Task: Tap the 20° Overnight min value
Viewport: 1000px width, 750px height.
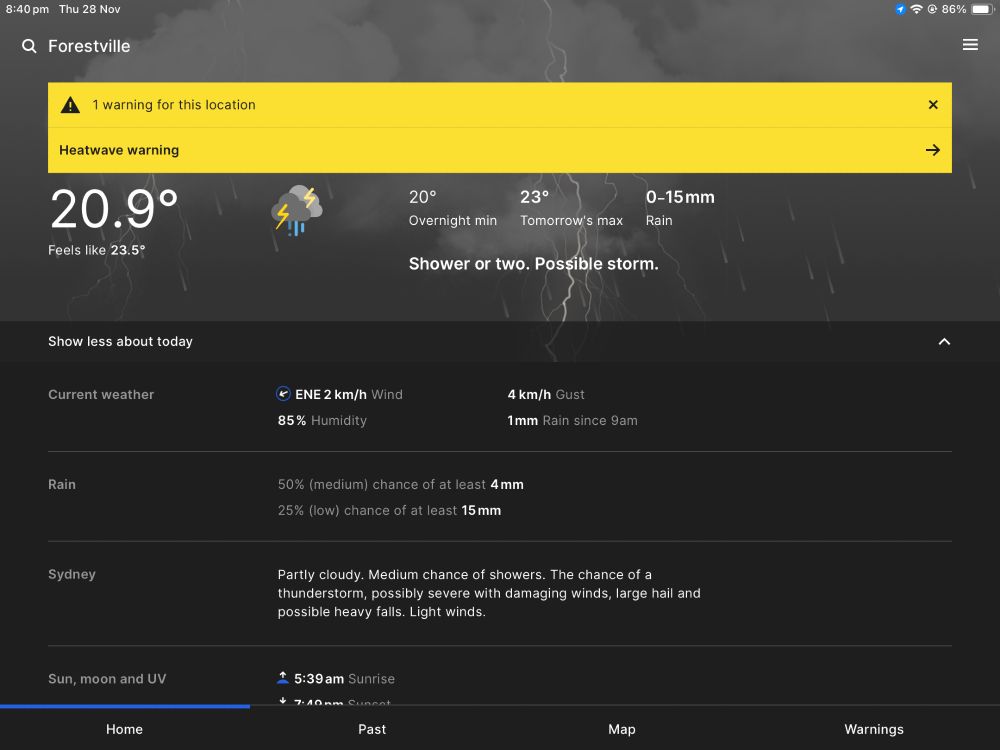Action: 453,208
